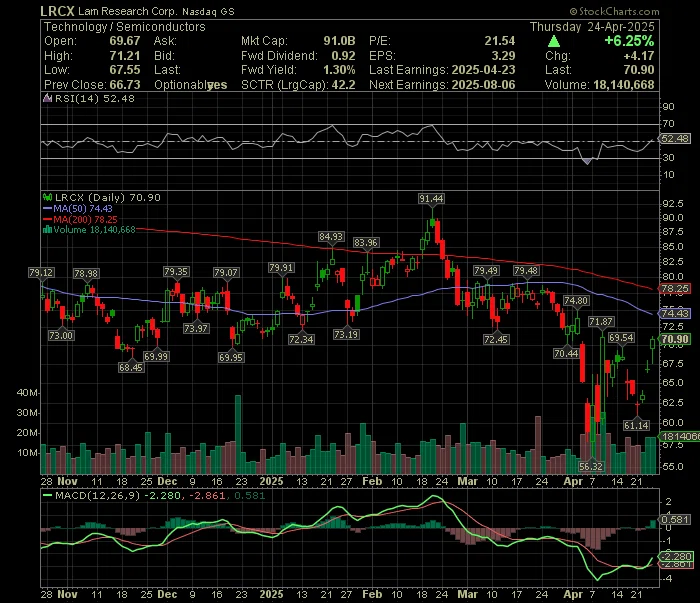
Task: Click the RSI current value tag 52.48
Action: point(675,139)
